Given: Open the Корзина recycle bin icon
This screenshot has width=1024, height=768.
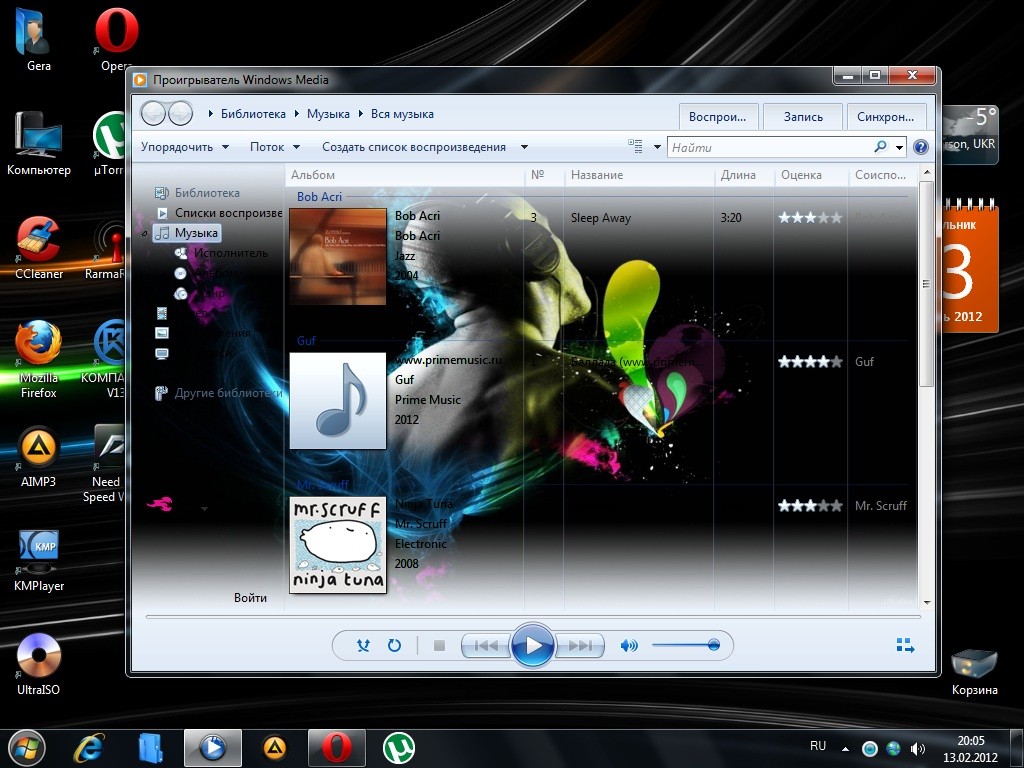Looking at the screenshot, I should [x=974, y=673].
